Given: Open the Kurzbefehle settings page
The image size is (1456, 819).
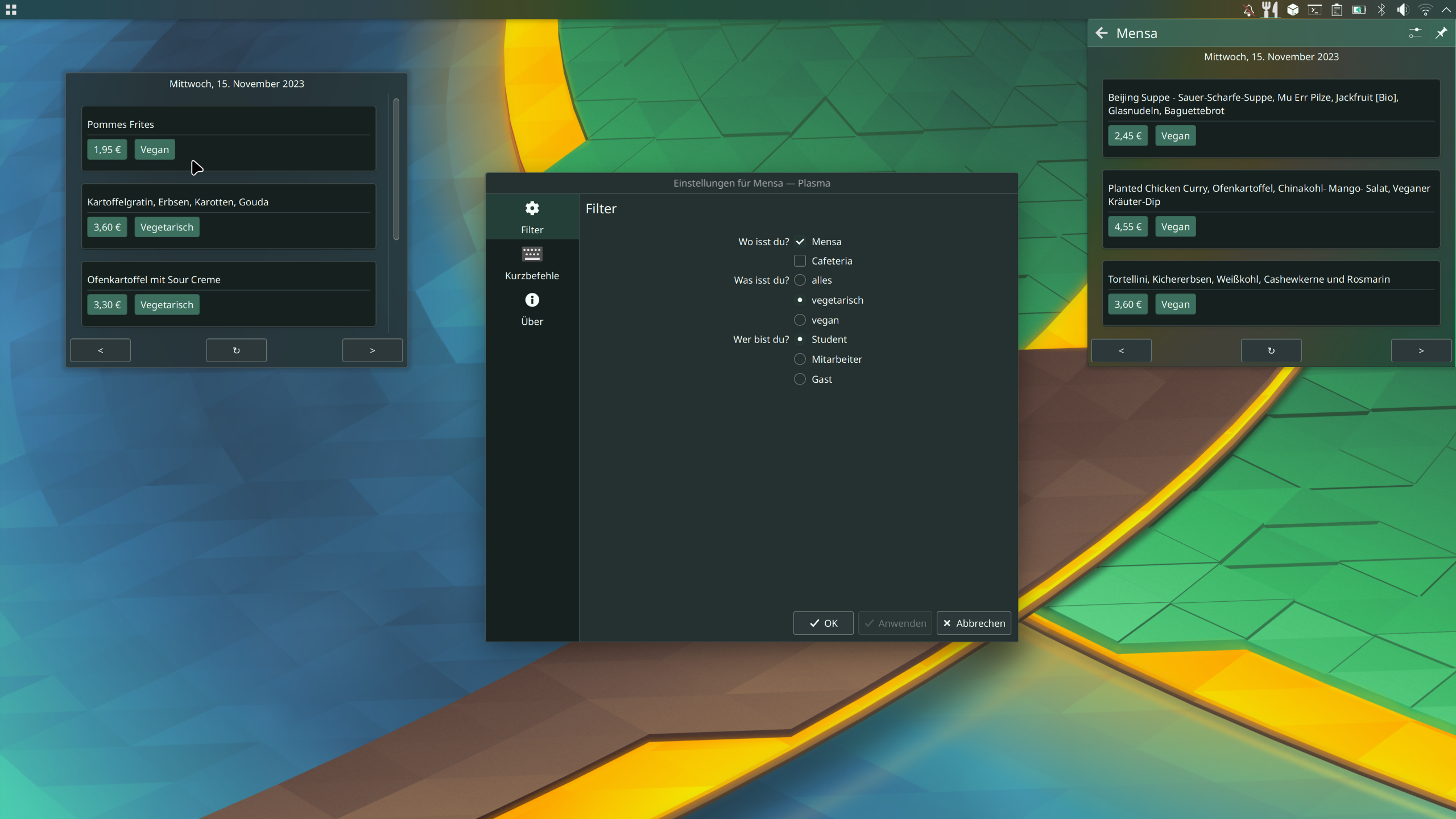Looking at the screenshot, I should (532, 263).
